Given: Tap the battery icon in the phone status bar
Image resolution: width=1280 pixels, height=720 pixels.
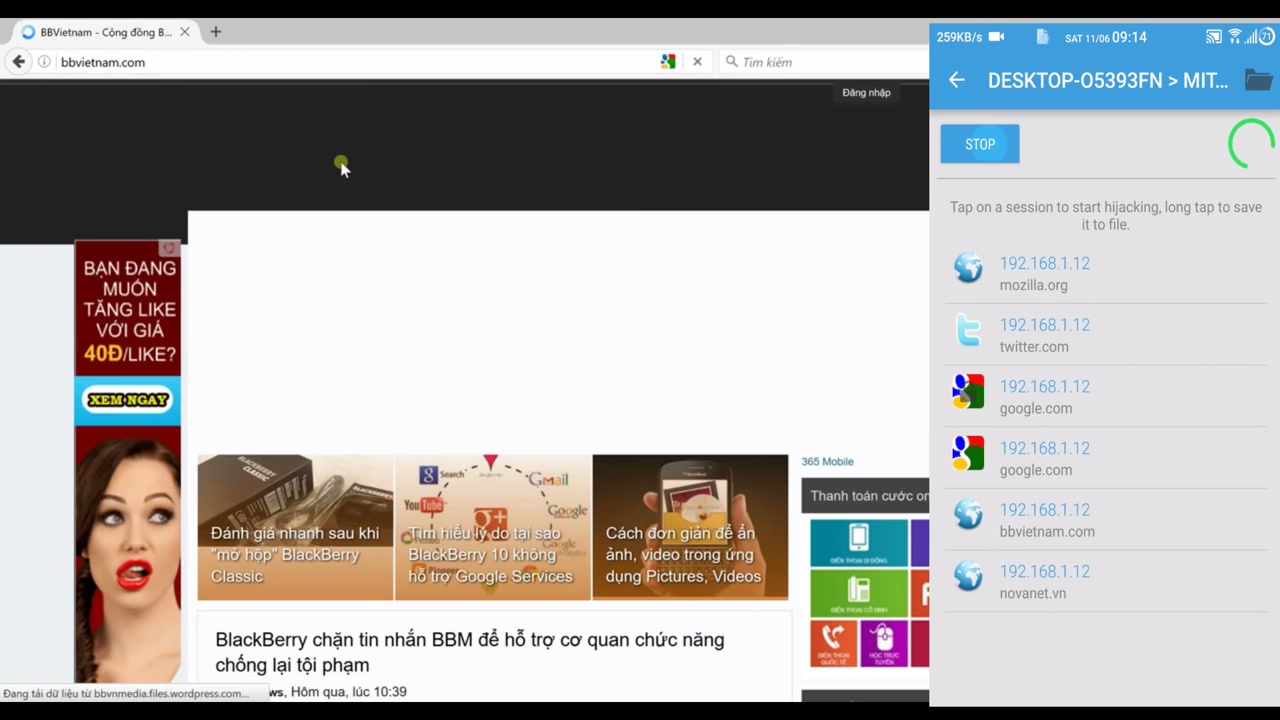Looking at the screenshot, I should pos(1268,37).
